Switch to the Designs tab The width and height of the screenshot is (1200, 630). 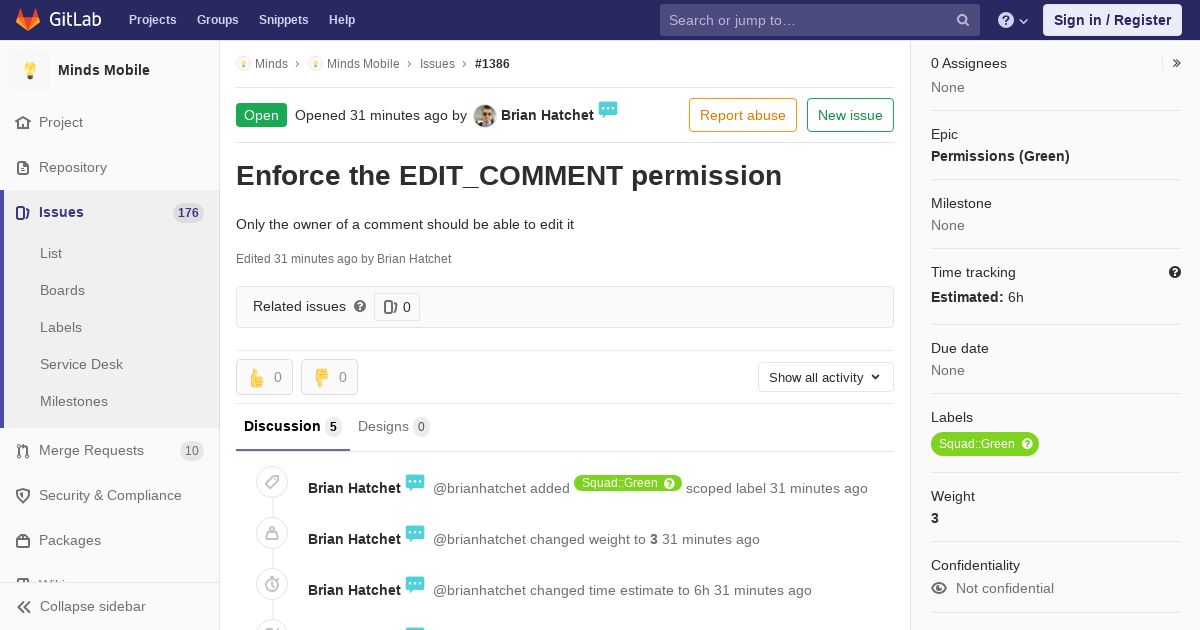[394, 427]
